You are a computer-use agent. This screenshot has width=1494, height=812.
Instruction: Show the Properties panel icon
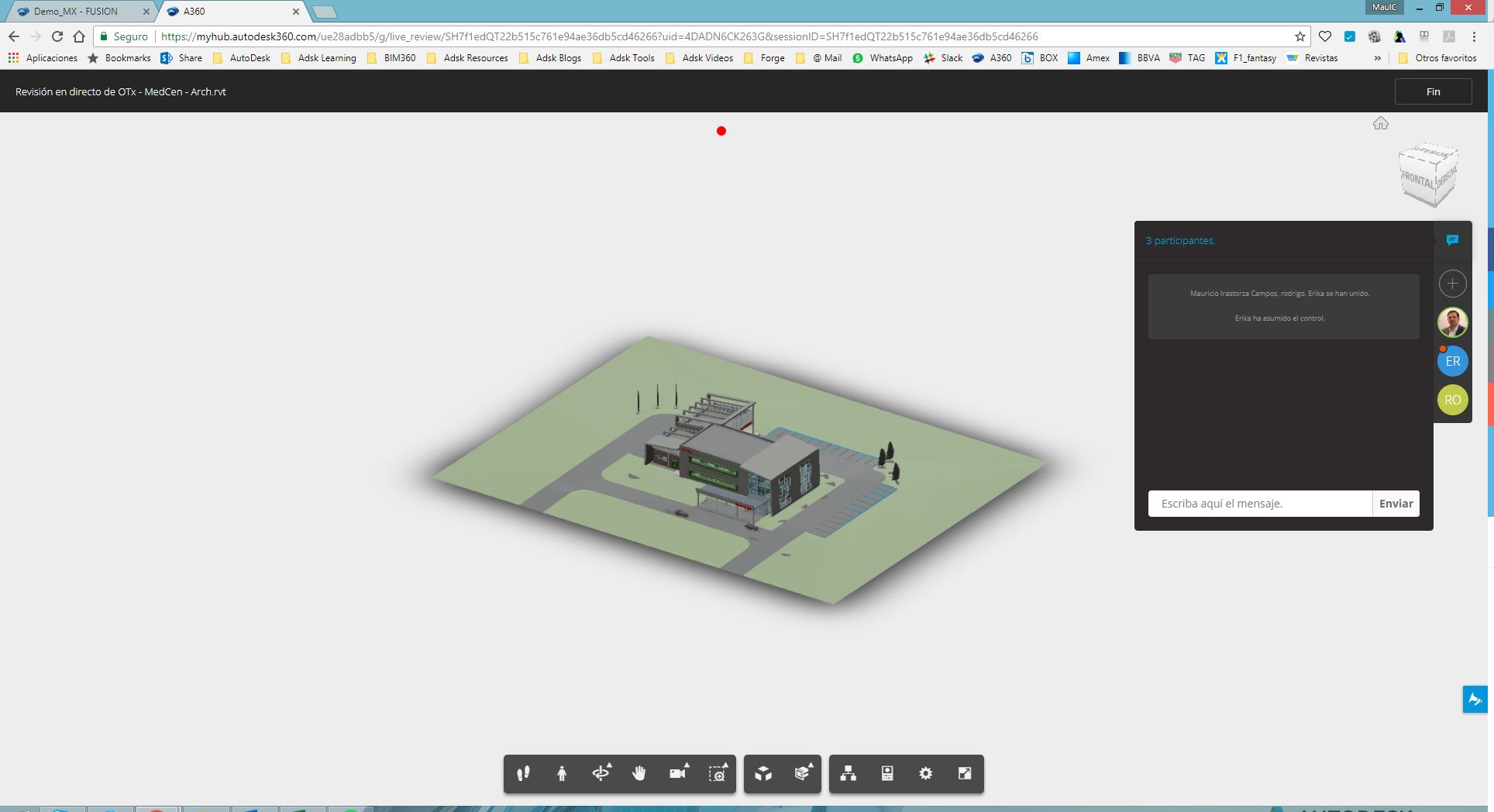(x=887, y=773)
